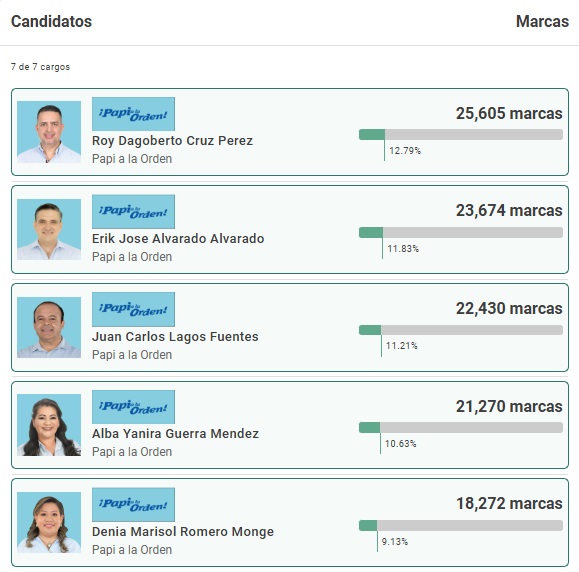
Task: Click Juan Carlos Lagos Fuentes' party logo
Action: 133,309
